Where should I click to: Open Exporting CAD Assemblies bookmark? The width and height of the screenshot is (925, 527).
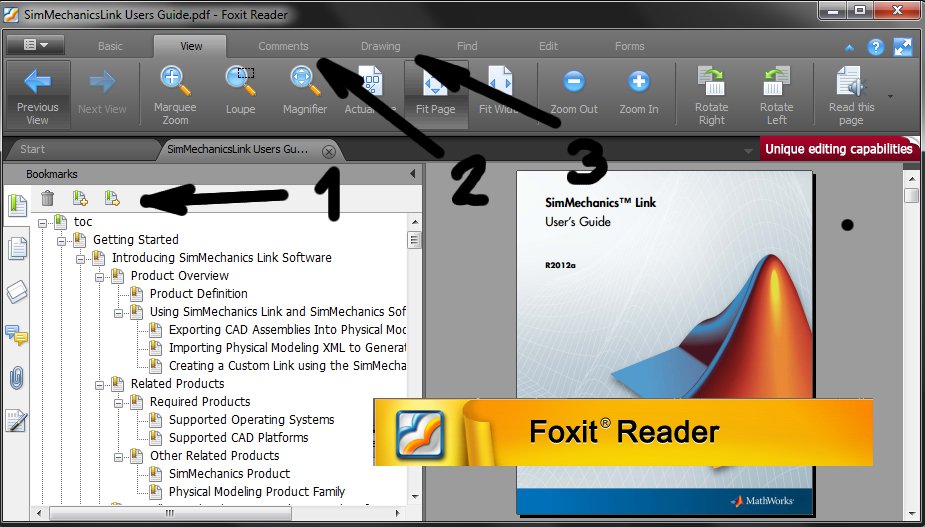coord(287,329)
